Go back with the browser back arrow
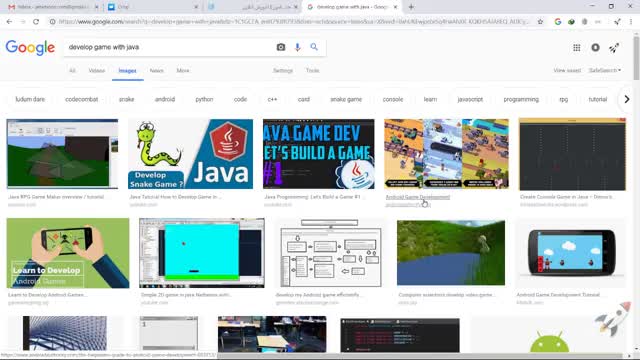This screenshot has width=640, height=360. 9,22
